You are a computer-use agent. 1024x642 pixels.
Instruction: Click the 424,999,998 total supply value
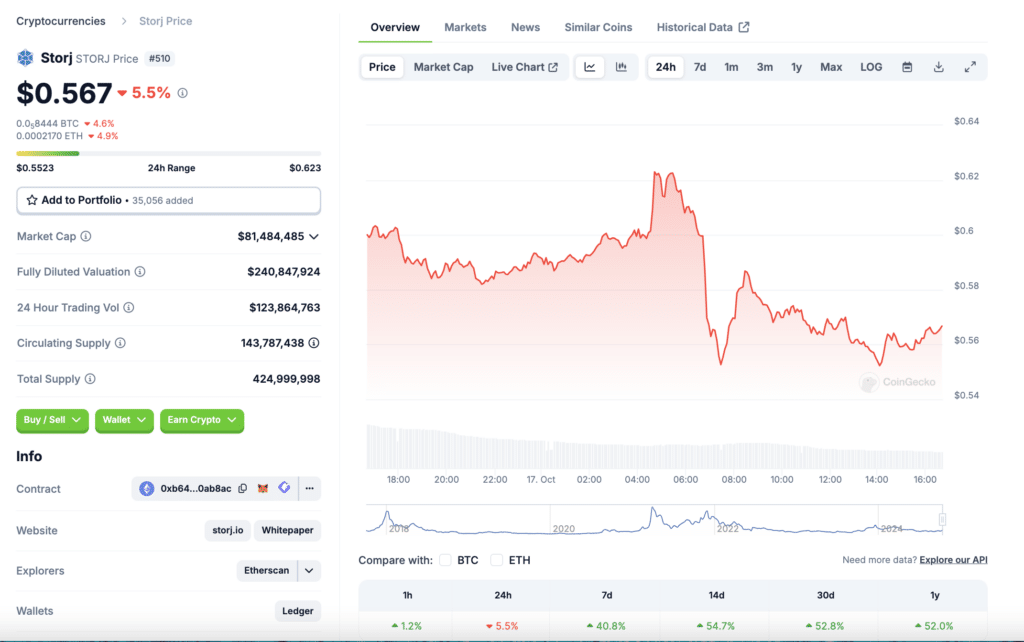pos(286,379)
